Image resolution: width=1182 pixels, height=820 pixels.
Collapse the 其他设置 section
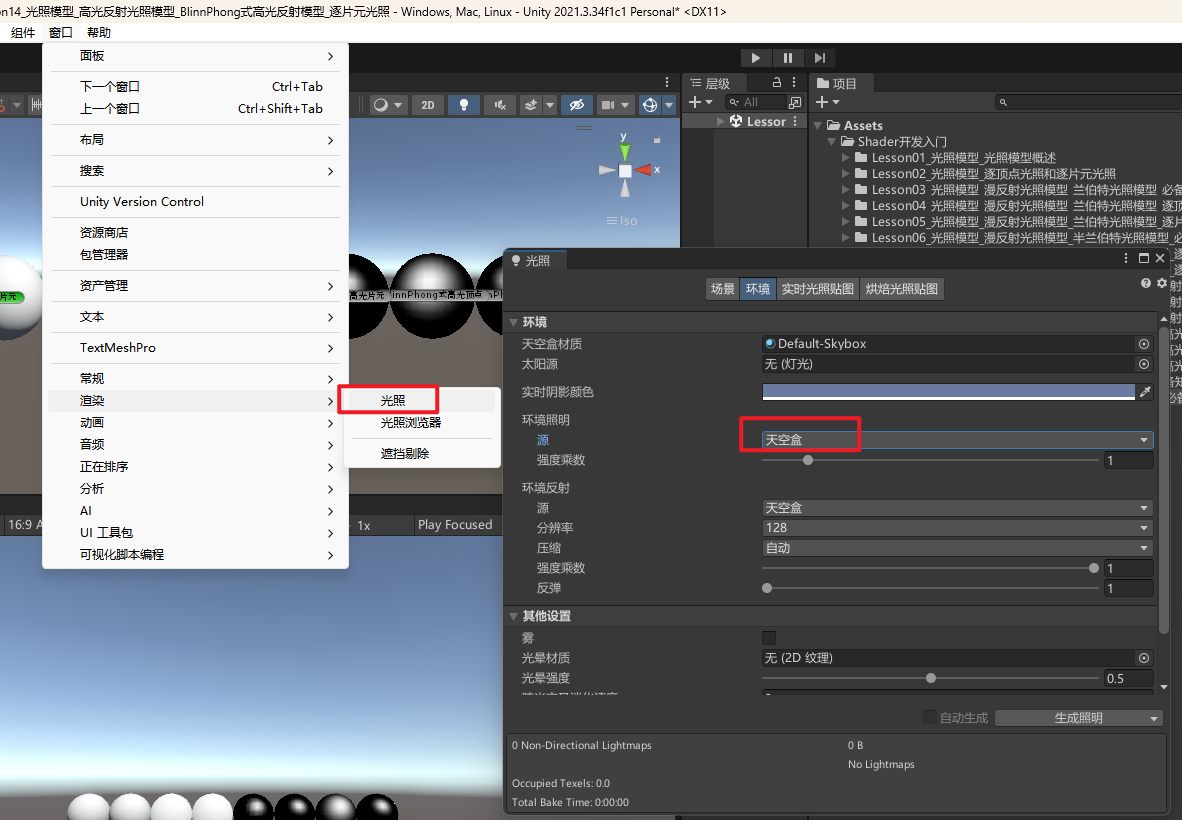pyautogui.click(x=515, y=616)
